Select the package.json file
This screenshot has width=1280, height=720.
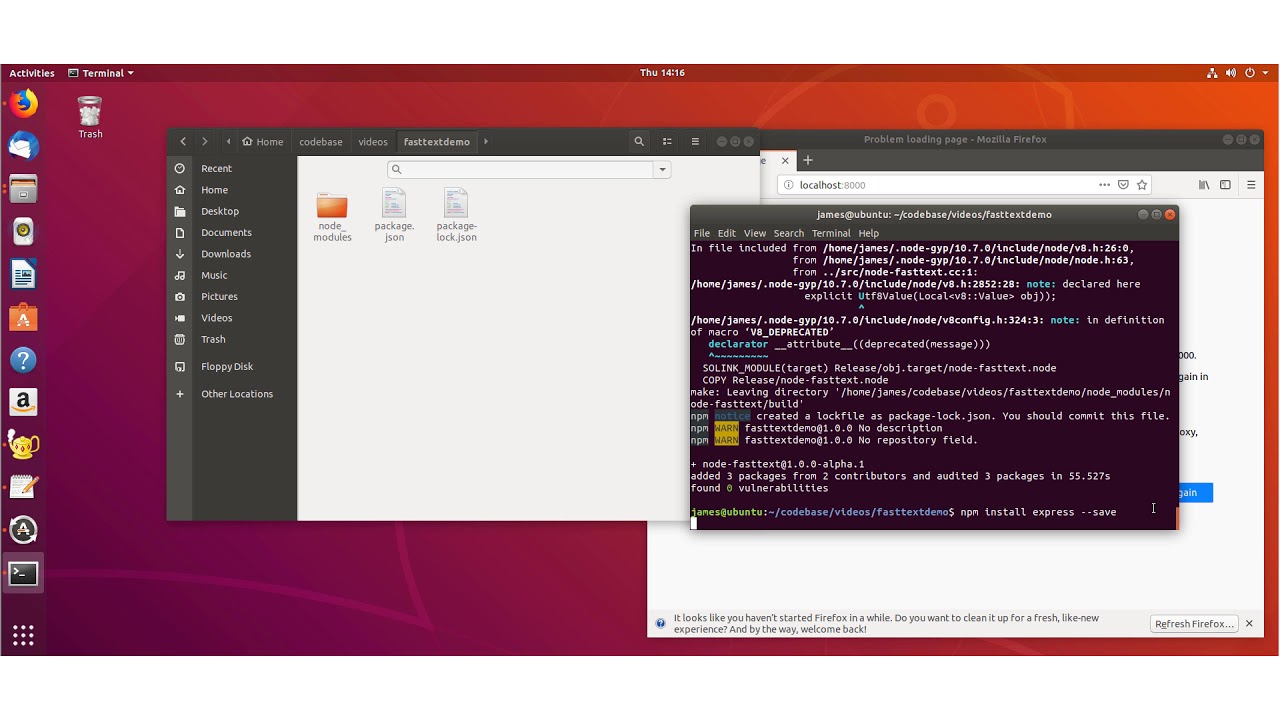coord(394,216)
